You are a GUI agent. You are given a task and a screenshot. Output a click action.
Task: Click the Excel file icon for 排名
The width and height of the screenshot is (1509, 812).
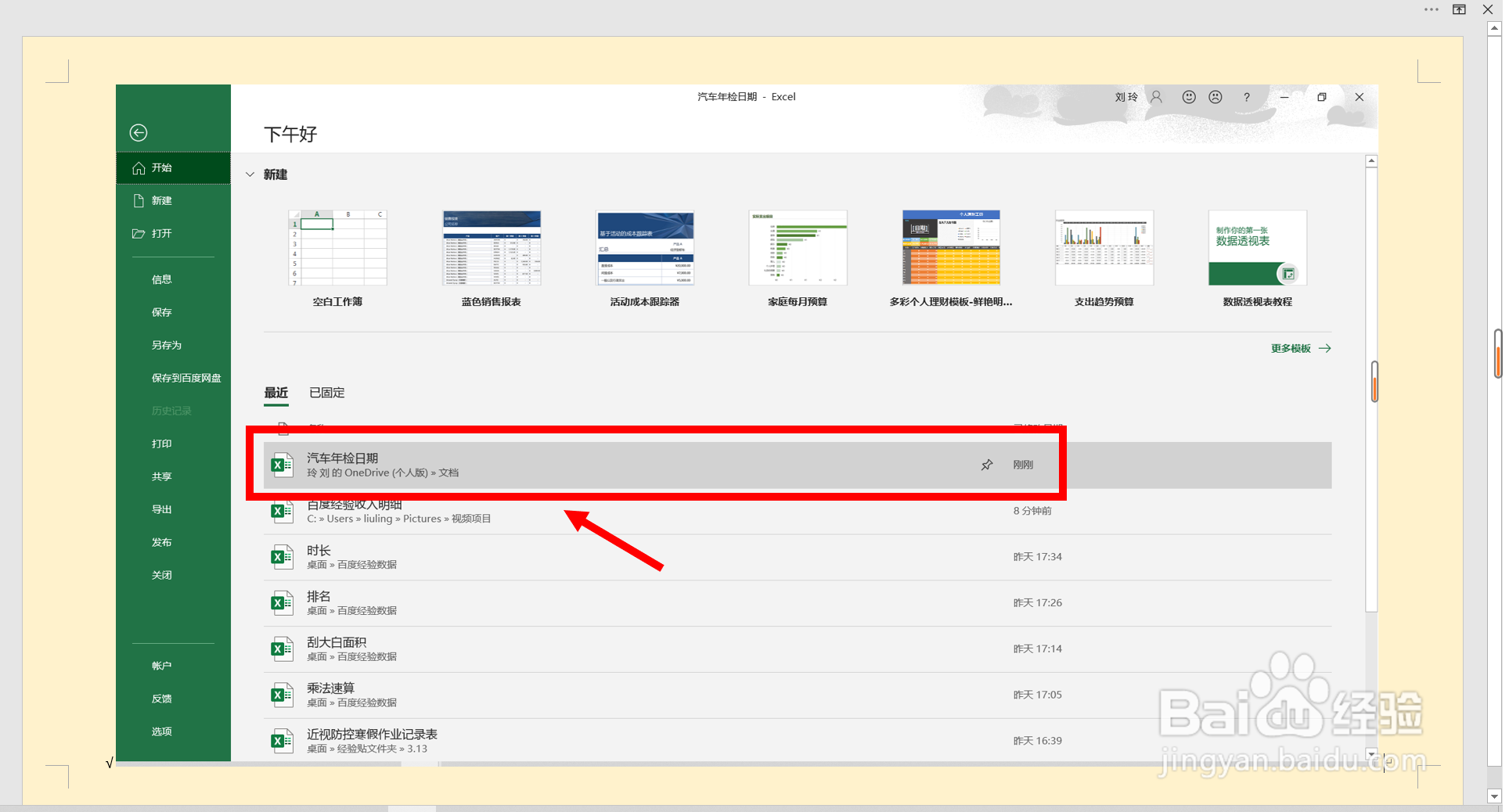coord(282,603)
